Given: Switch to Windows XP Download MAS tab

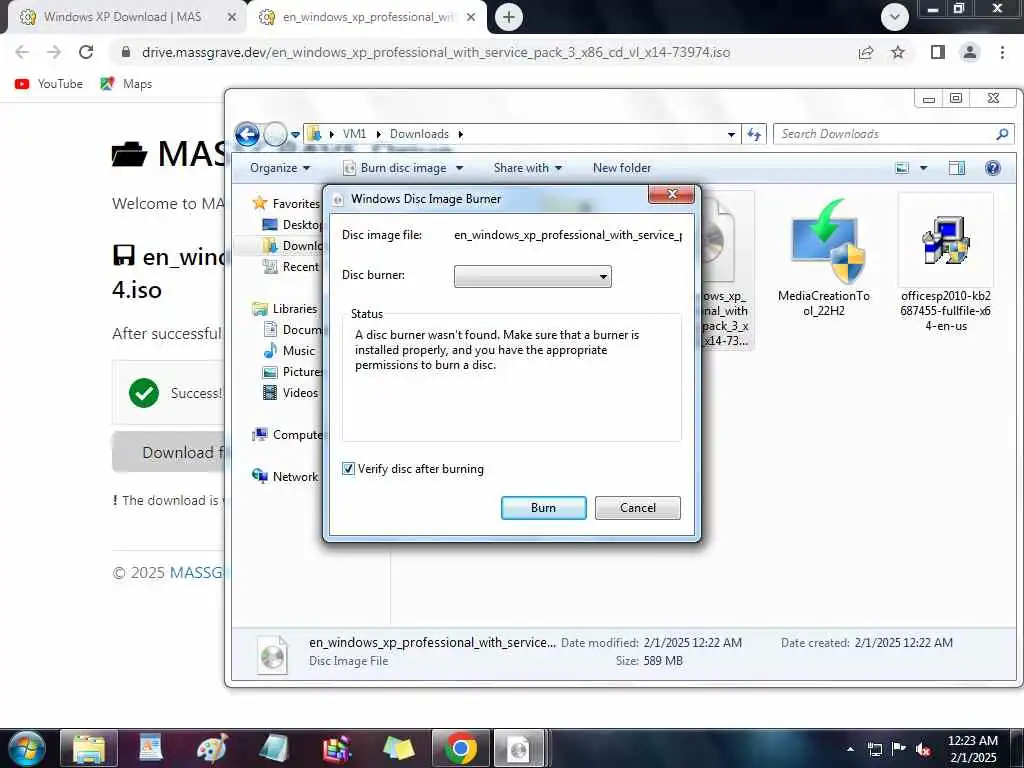Looking at the screenshot, I should point(123,17).
